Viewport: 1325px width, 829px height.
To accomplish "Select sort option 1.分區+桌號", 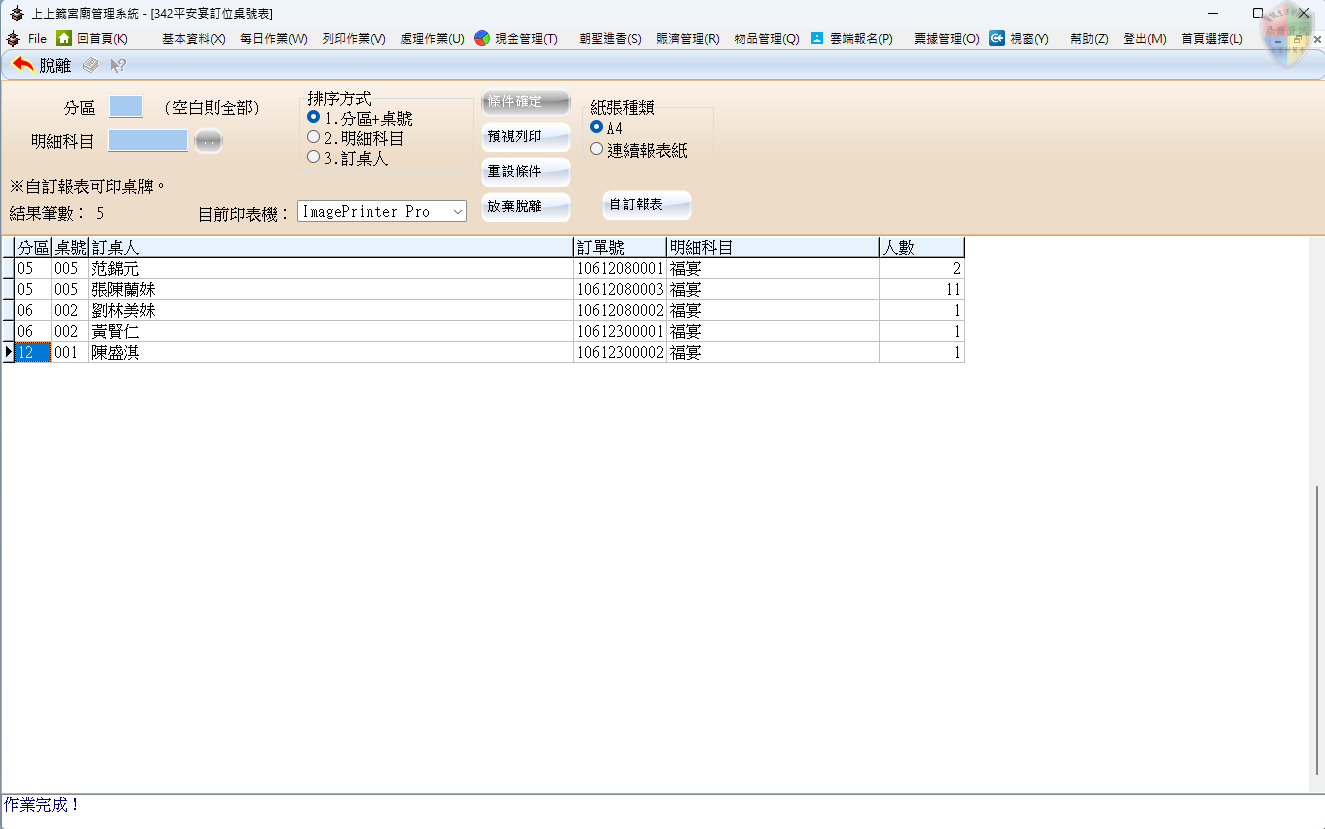I will [x=314, y=118].
